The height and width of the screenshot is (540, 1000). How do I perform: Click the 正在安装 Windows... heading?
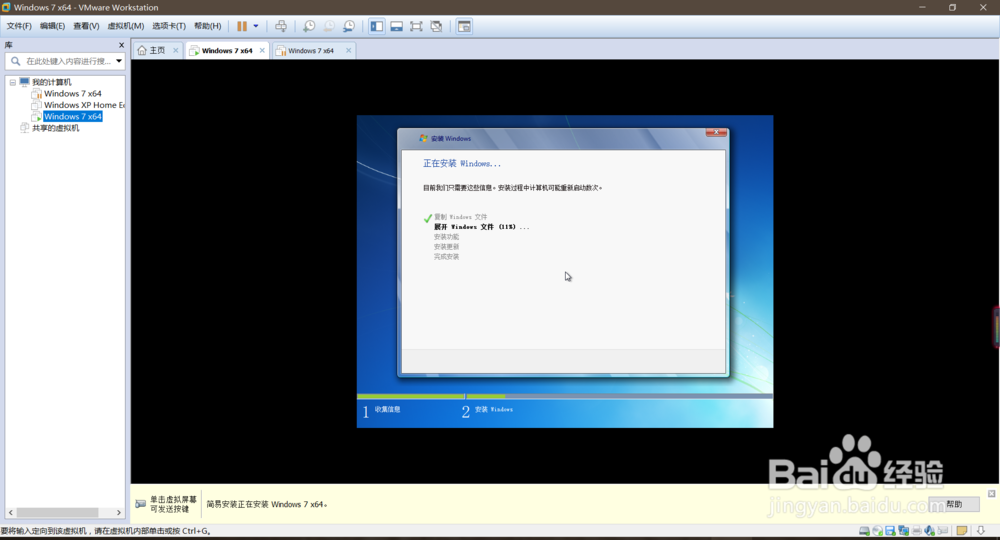(x=462, y=164)
